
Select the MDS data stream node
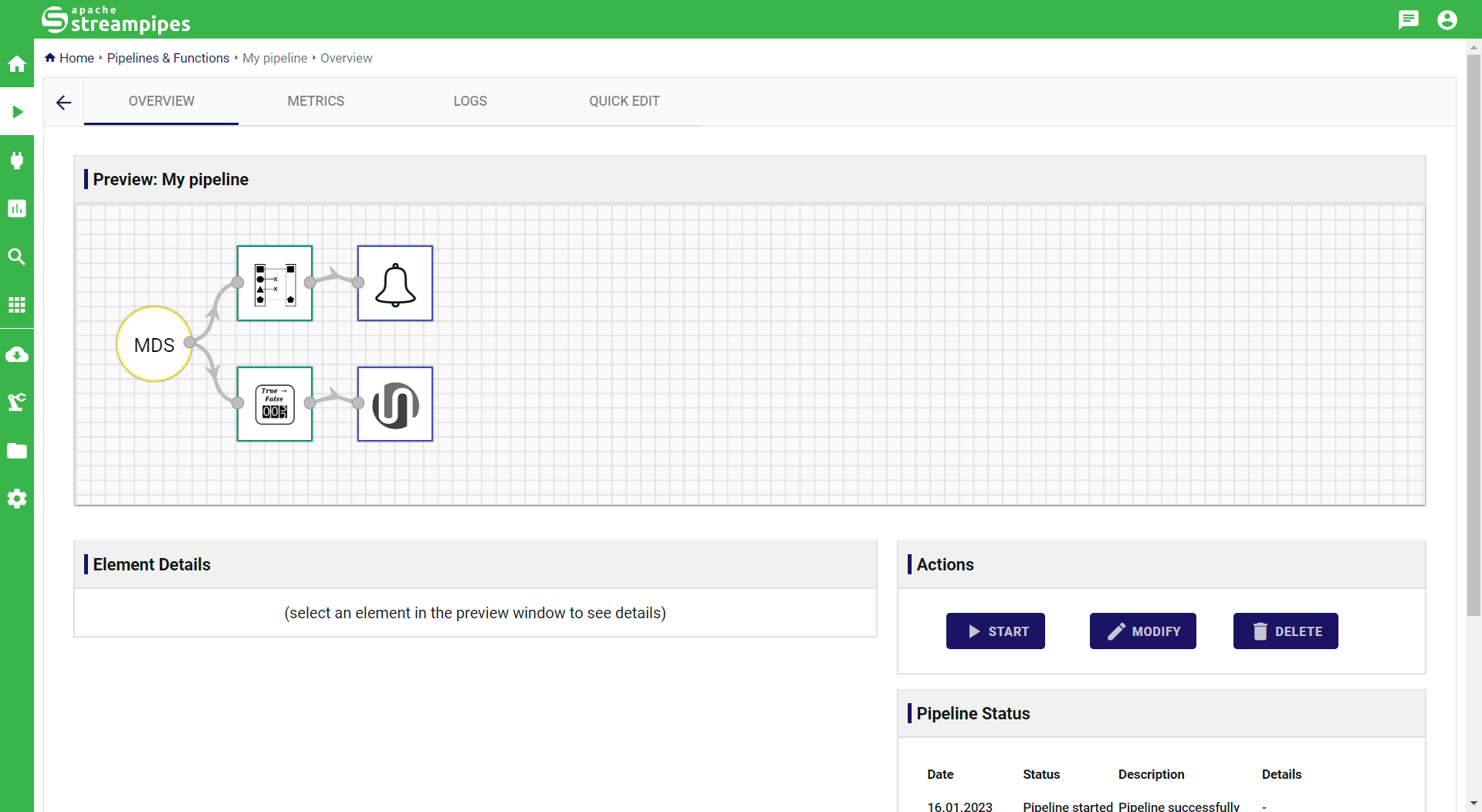coord(154,344)
